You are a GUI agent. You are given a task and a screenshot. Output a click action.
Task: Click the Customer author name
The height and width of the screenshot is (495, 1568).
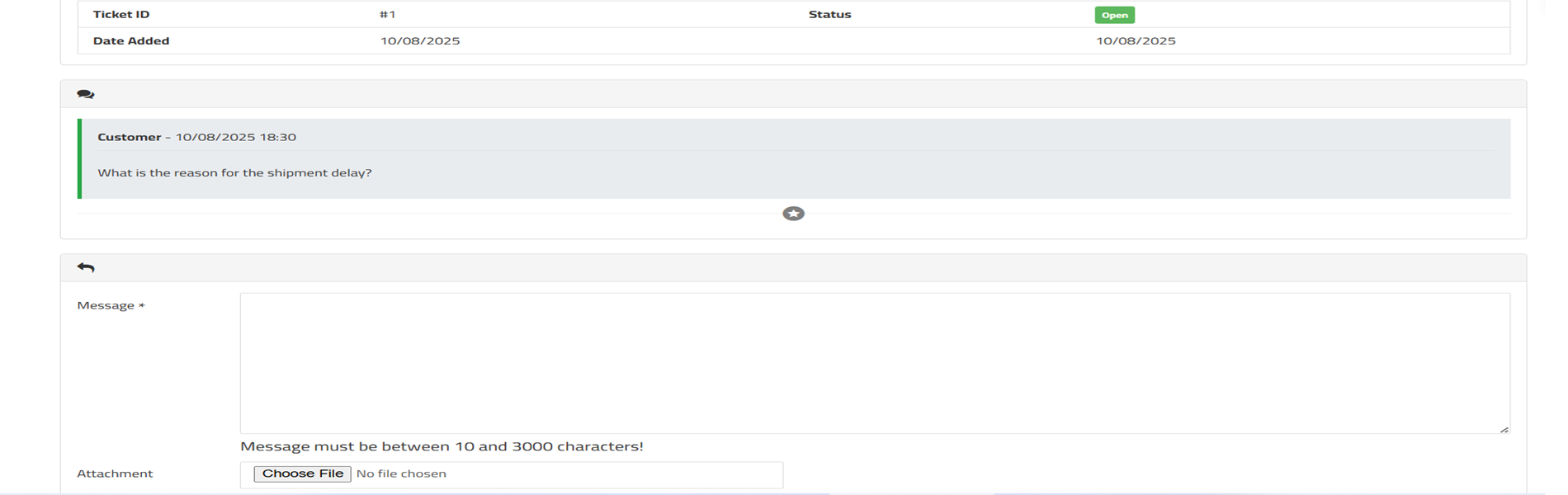[129, 137]
